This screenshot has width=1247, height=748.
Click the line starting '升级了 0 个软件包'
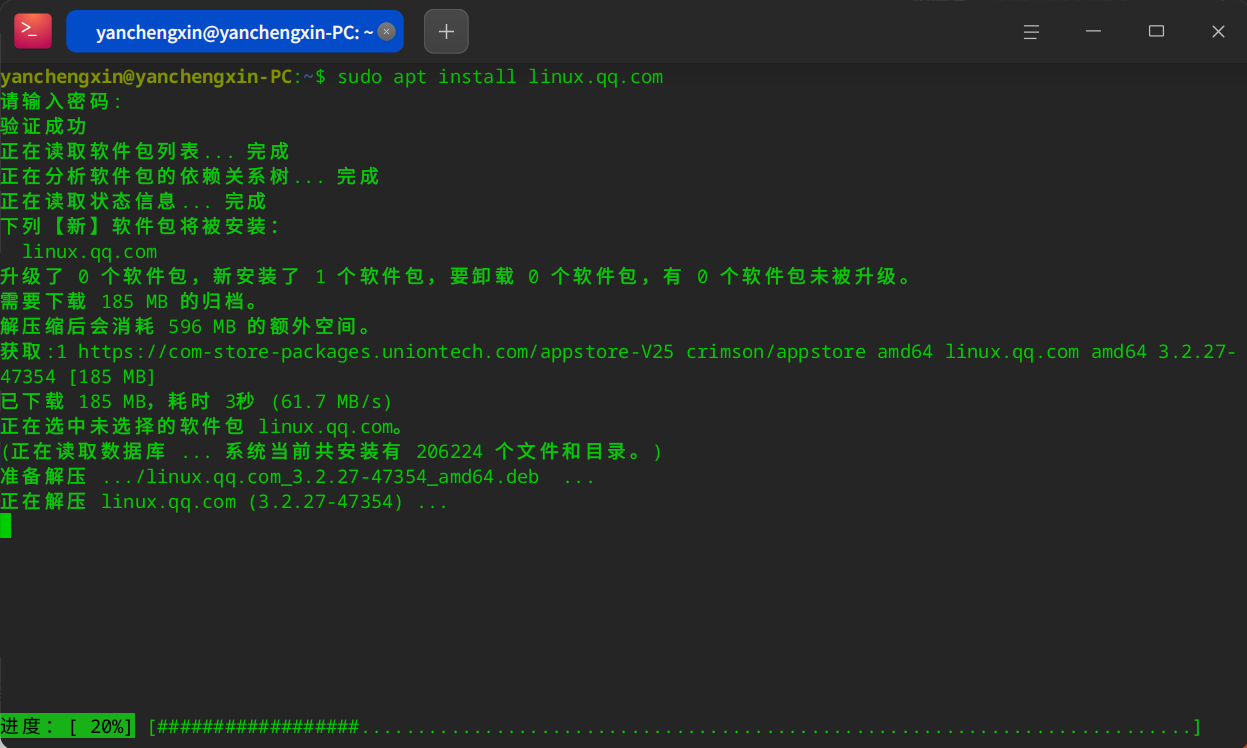pos(457,277)
